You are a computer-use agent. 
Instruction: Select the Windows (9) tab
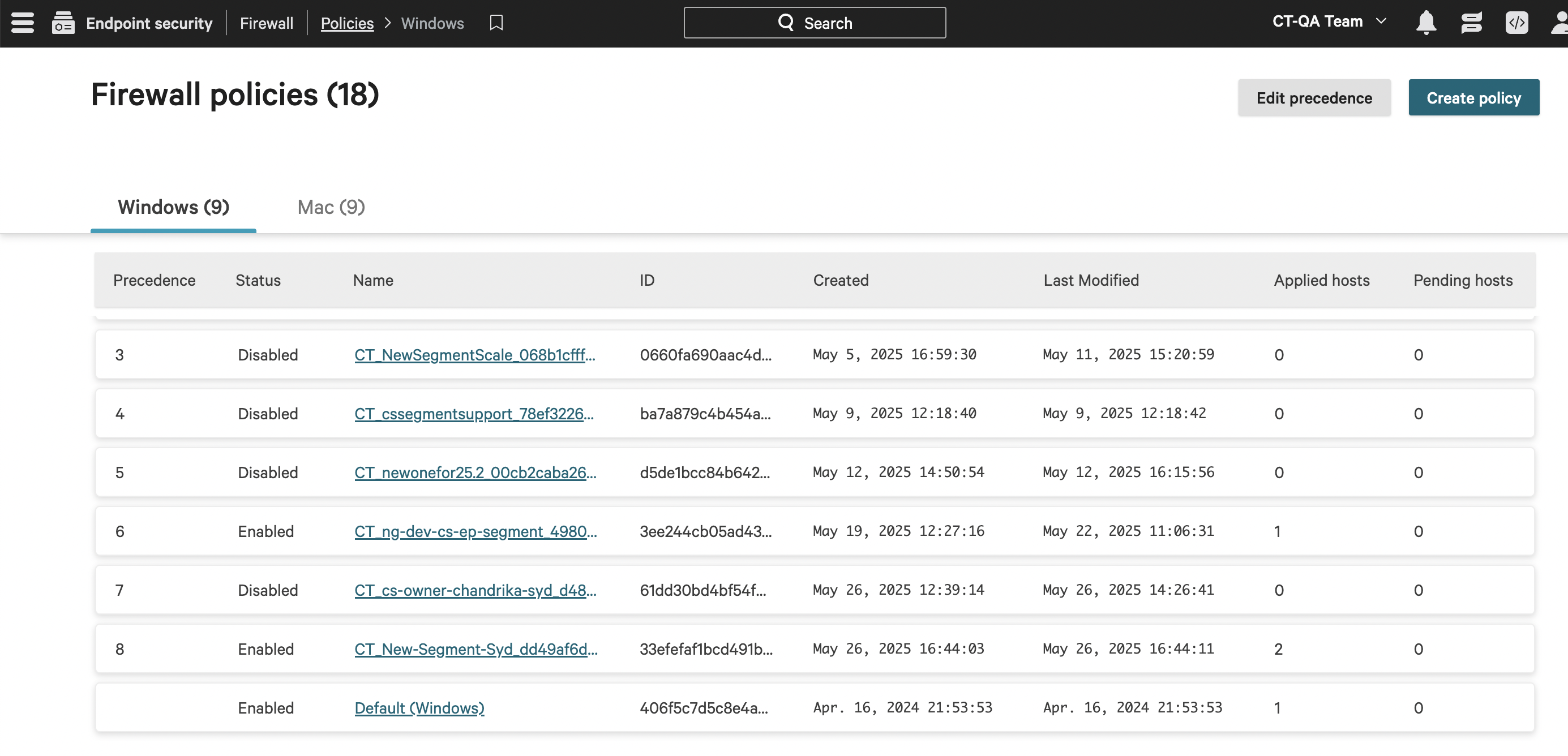[x=173, y=207]
